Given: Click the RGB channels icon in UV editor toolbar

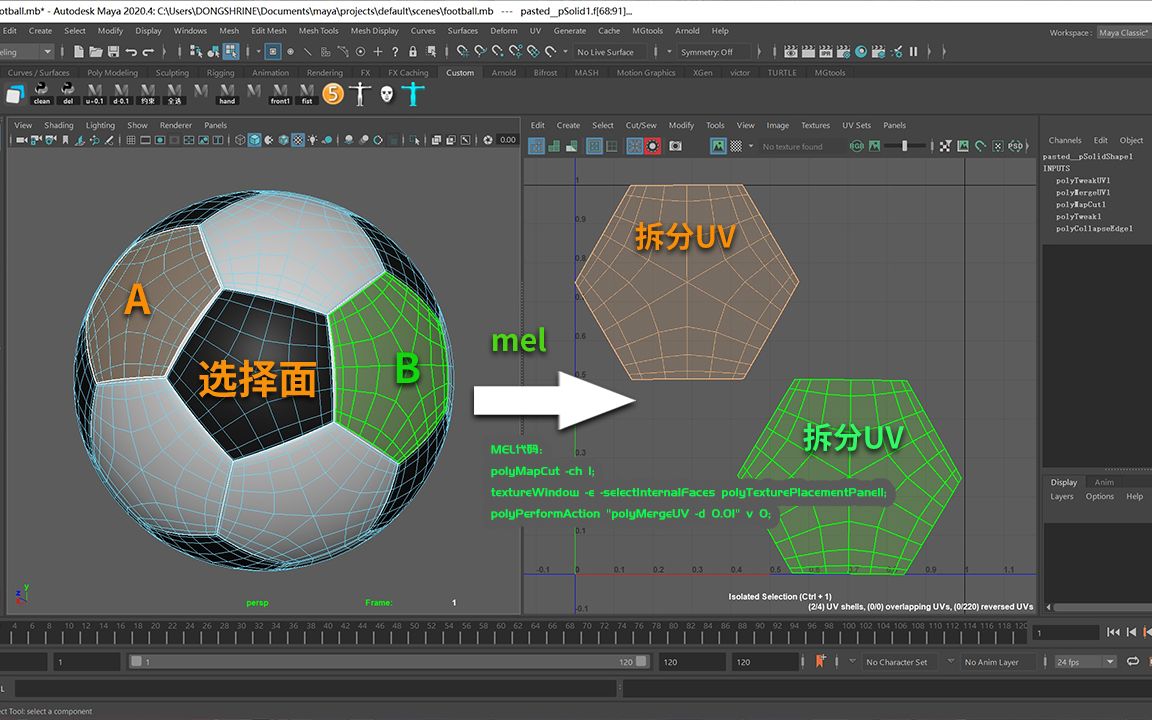Looking at the screenshot, I should (855, 146).
